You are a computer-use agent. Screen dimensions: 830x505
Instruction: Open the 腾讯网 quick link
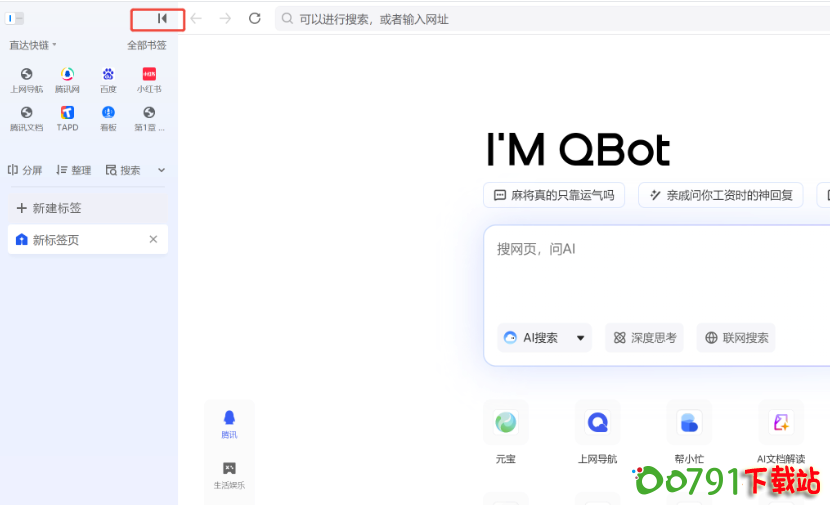[x=68, y=74]
